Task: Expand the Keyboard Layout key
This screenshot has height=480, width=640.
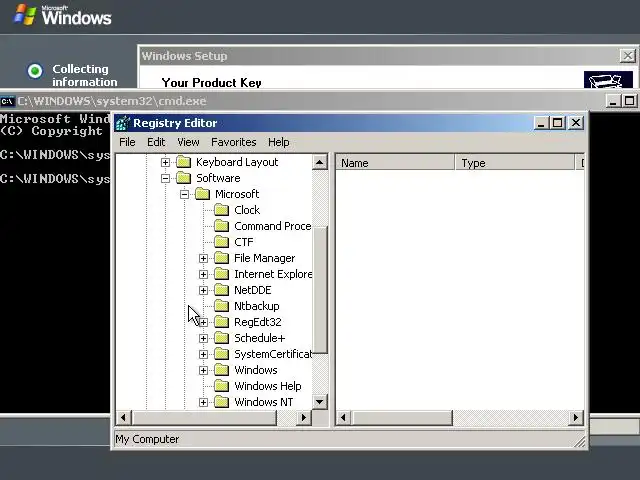Action: coord(165,162)
